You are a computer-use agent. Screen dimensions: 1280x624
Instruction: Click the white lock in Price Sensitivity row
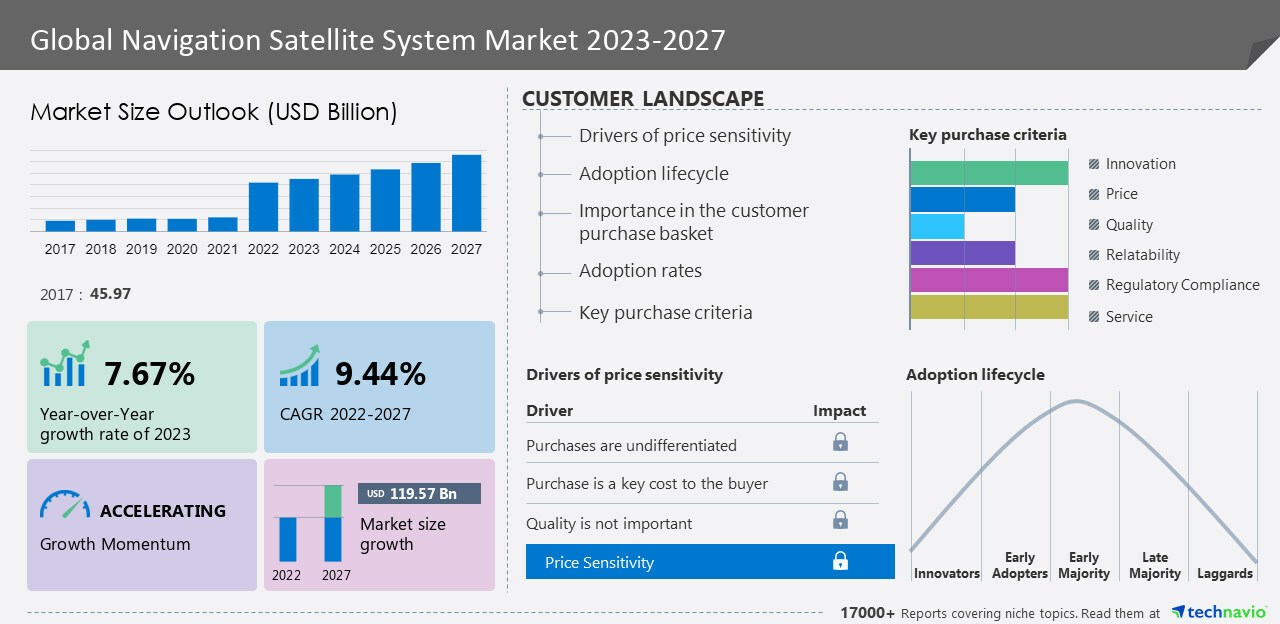click(840, 561)
